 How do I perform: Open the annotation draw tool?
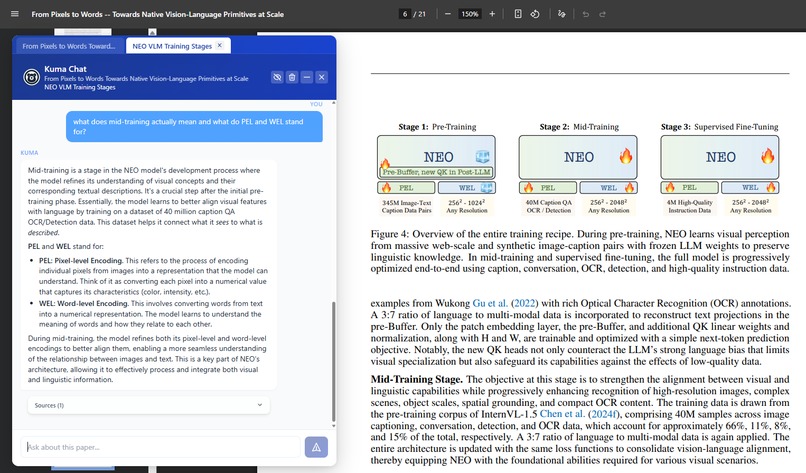coord(561,14)
